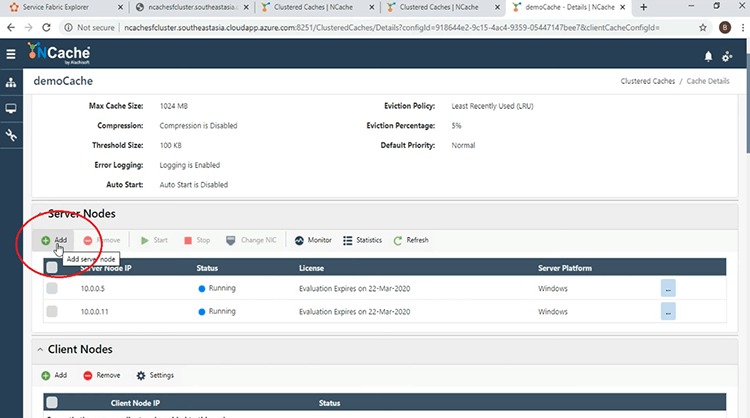Click Running status for 10.0.0.11
750x418 pixels.
point(217,311)
